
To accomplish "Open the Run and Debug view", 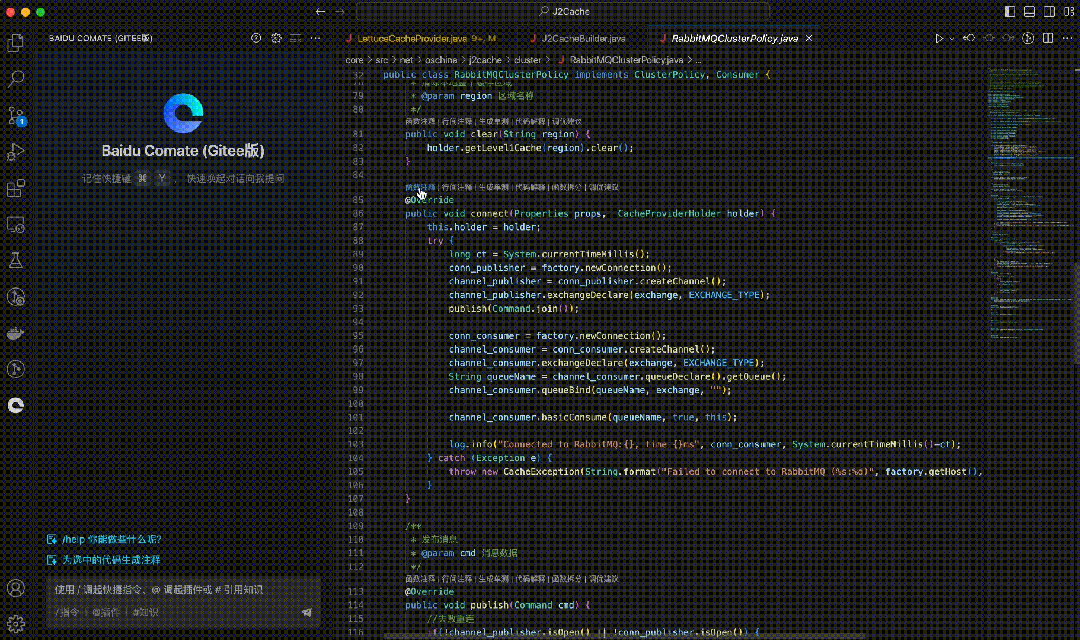I will coord(16,152).
